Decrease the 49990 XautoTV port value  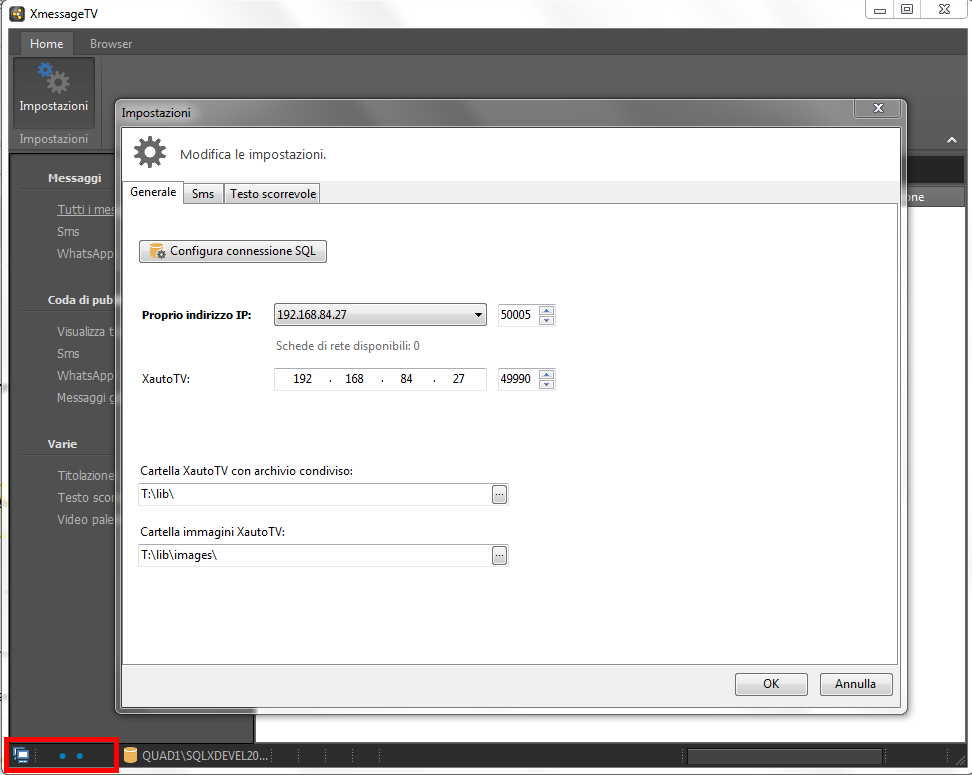[x=546, y=384]
